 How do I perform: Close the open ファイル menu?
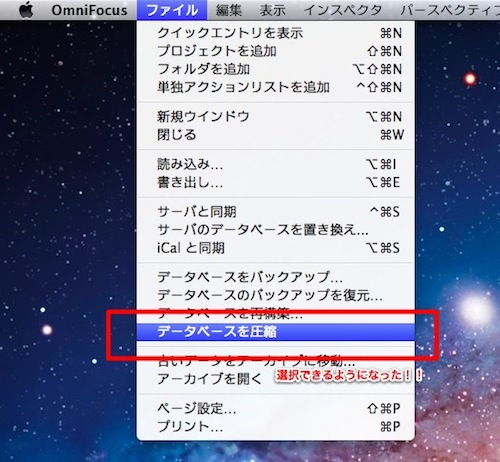coord(172,10)
